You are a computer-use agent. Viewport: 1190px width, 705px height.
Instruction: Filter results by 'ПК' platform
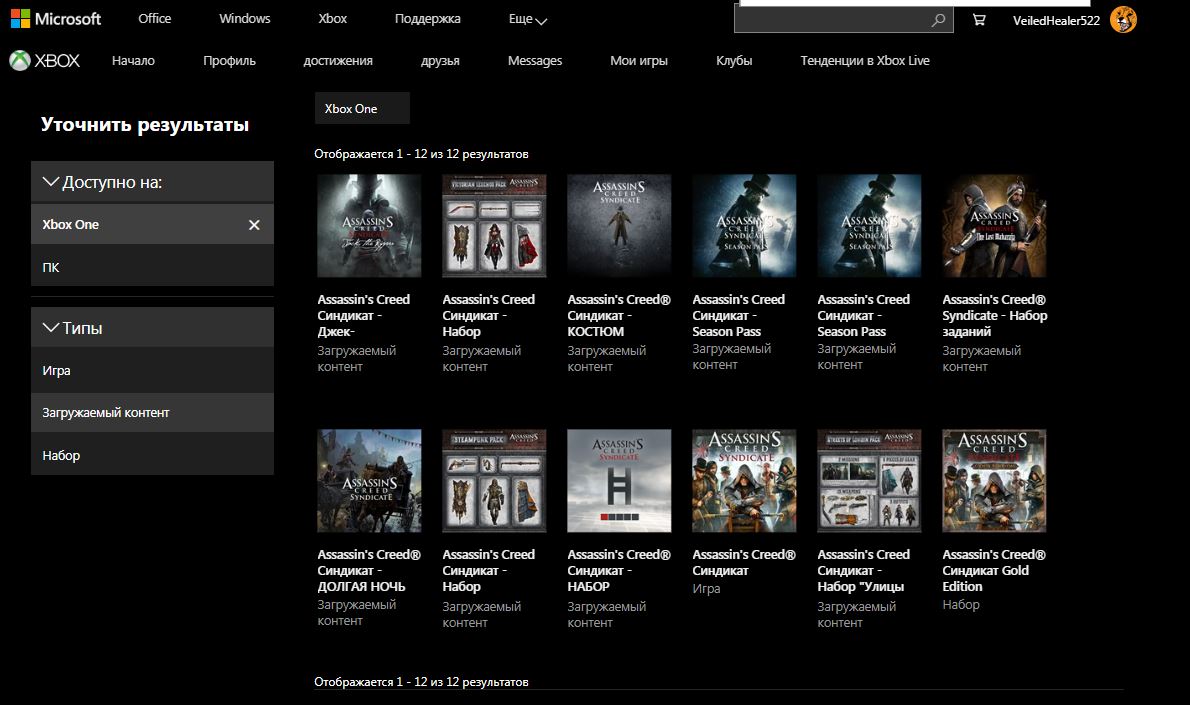[51, 268]
